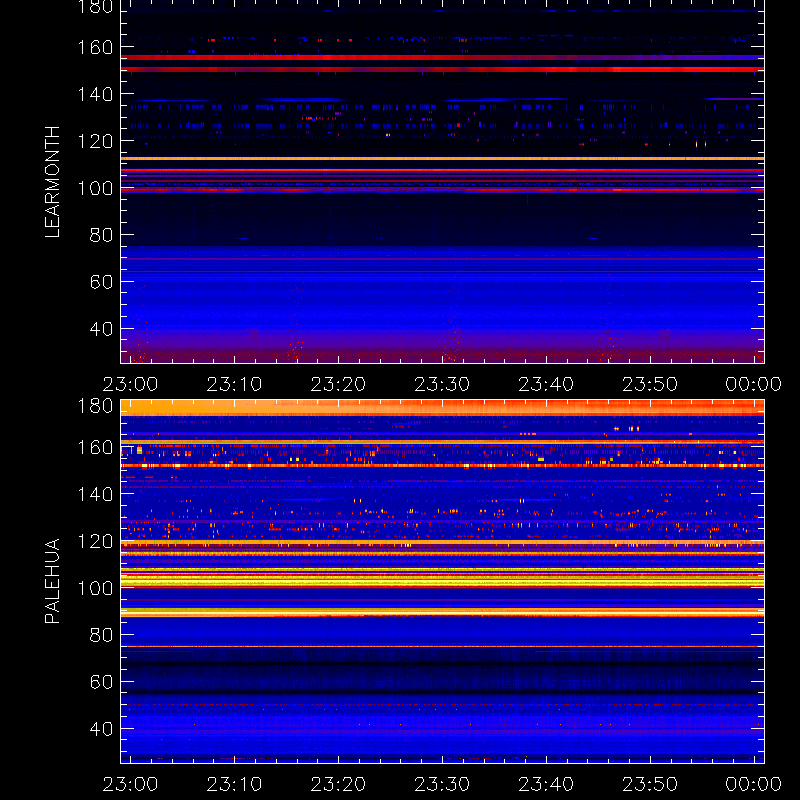
Task: Click the 140 label on the Palehua axis
Action: coord(95,494)
